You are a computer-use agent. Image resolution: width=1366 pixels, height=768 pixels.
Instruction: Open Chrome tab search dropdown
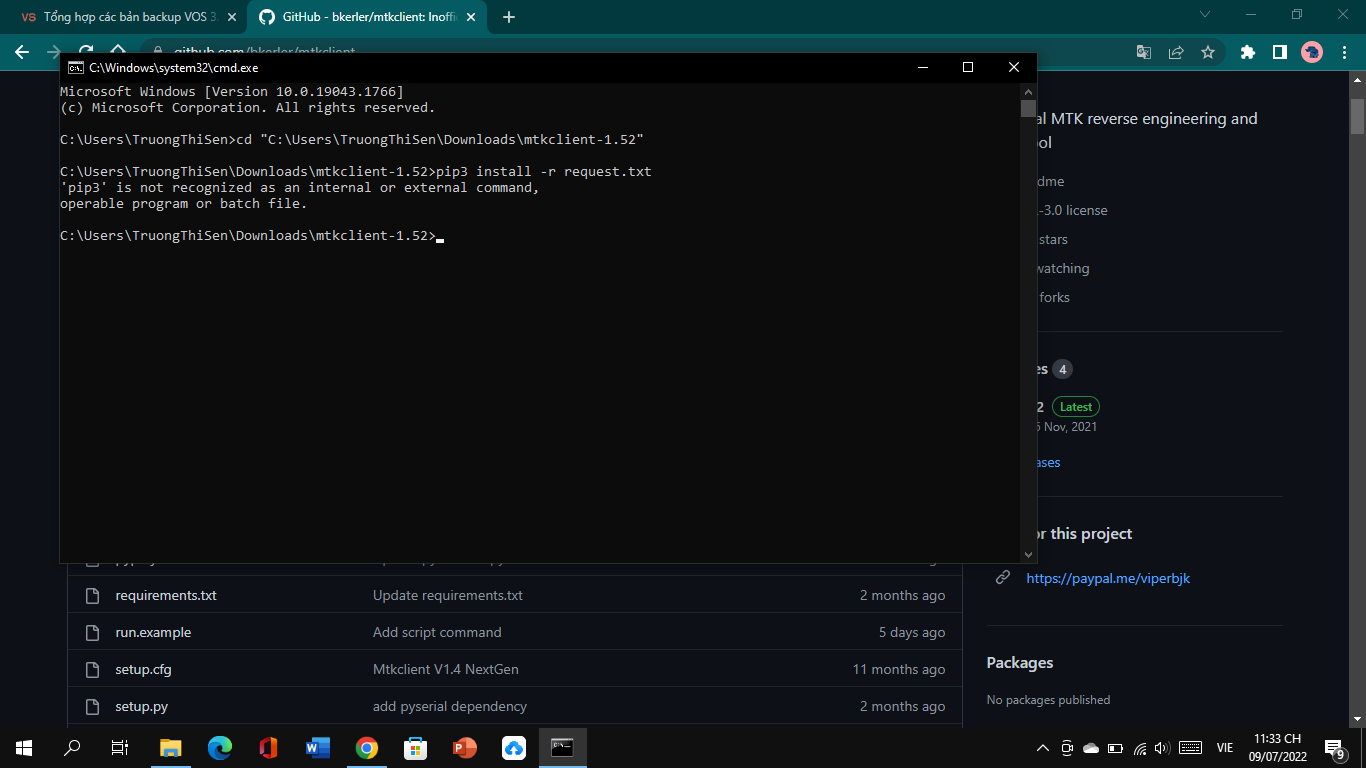click(1204, 15)
